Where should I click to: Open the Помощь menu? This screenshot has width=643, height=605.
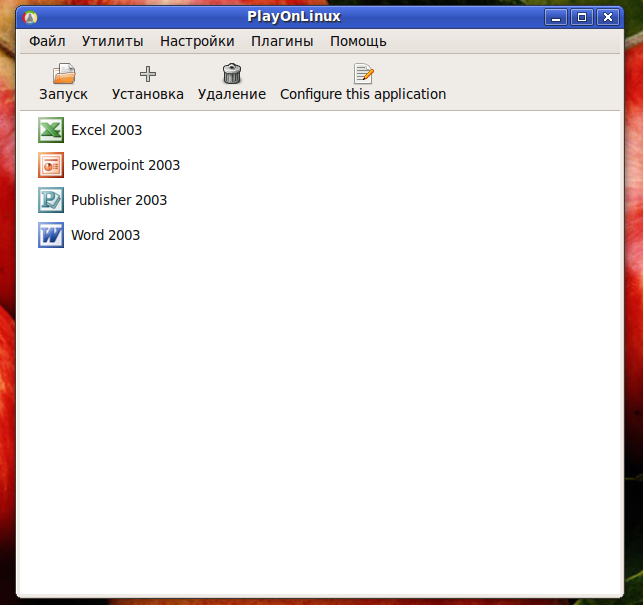coord(358,41)
